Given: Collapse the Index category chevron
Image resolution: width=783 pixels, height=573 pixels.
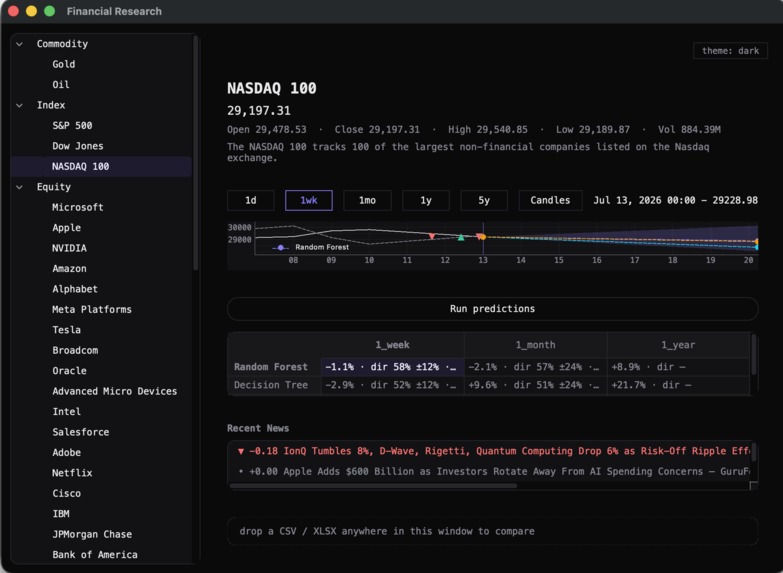Looking at the screenshot, I should point(19,105).
